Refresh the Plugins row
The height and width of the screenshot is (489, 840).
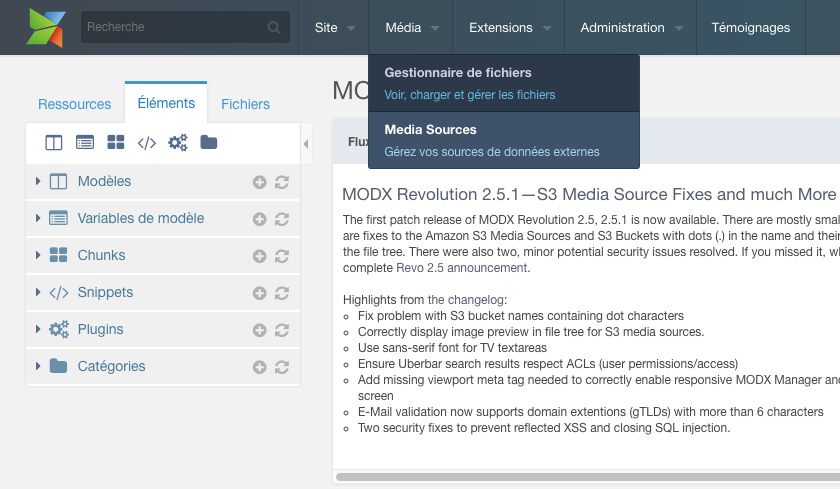pyautogui.click(x=282, y=330)
